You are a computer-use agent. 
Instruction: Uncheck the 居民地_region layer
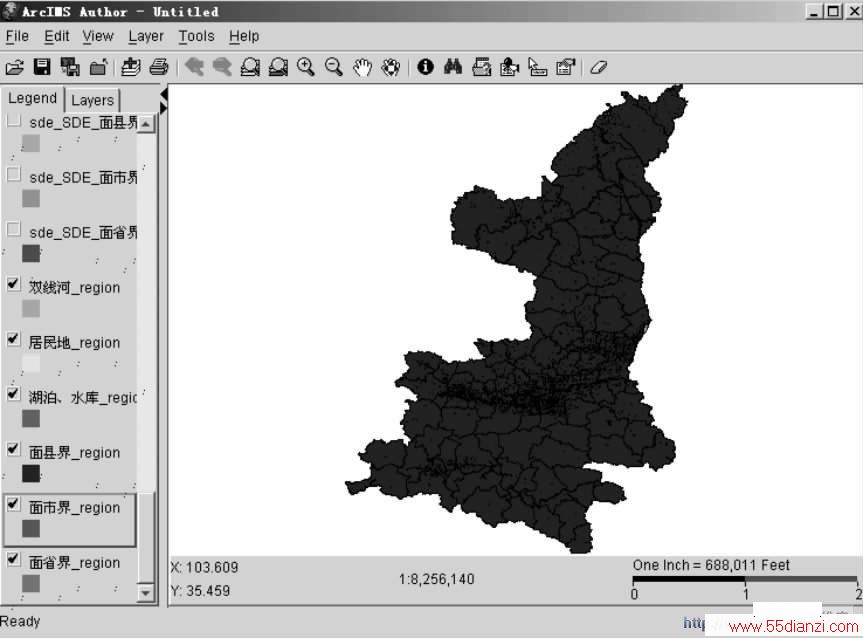[14, 339]
